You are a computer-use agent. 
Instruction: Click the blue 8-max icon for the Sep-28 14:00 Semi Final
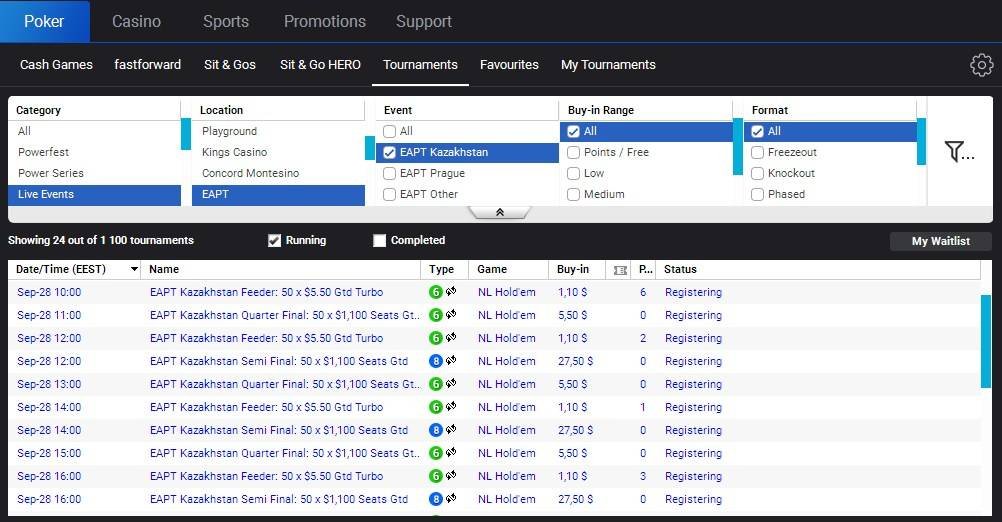[x=436, y=430]
